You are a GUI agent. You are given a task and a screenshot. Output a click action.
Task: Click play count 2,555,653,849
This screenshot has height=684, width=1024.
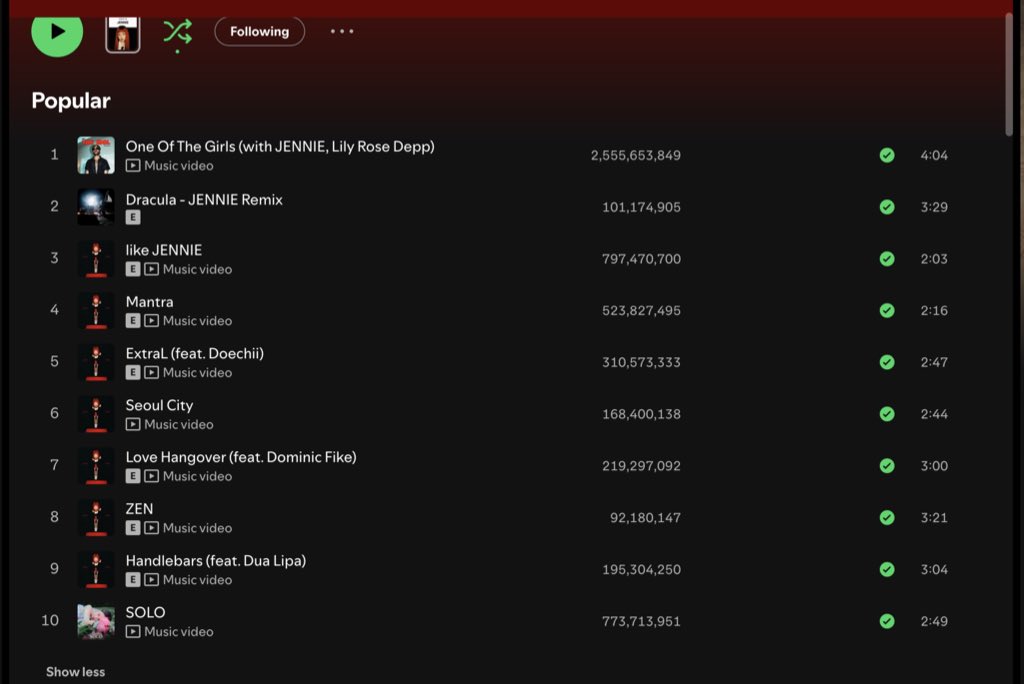pyautogui.click(x=635, y=155)
